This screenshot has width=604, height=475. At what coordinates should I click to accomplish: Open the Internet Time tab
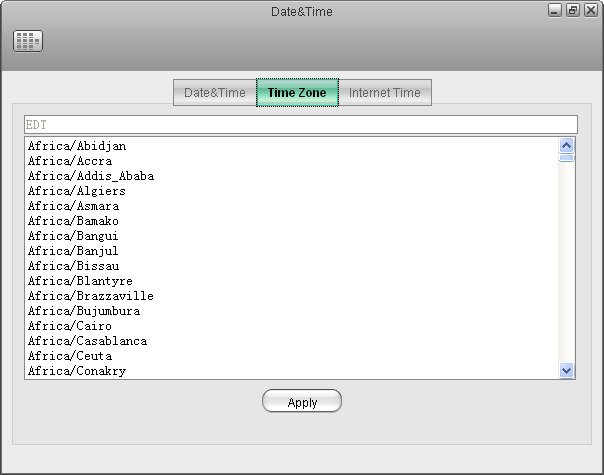click(384, 93)
